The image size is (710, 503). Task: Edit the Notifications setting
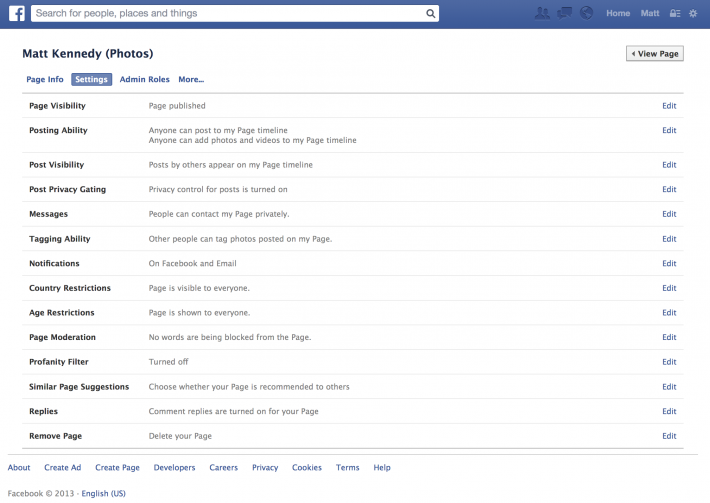click(x=669, y=263)
